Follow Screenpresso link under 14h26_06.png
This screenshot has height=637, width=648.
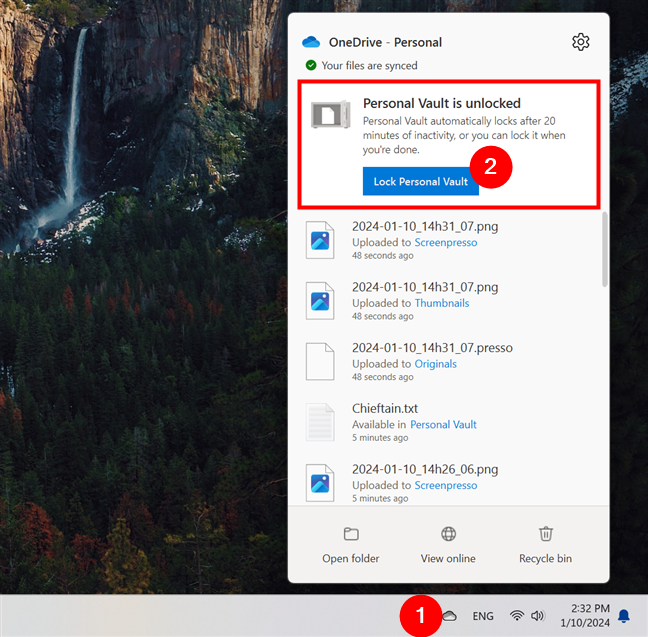pyautogui.click(x=446, y=485)
